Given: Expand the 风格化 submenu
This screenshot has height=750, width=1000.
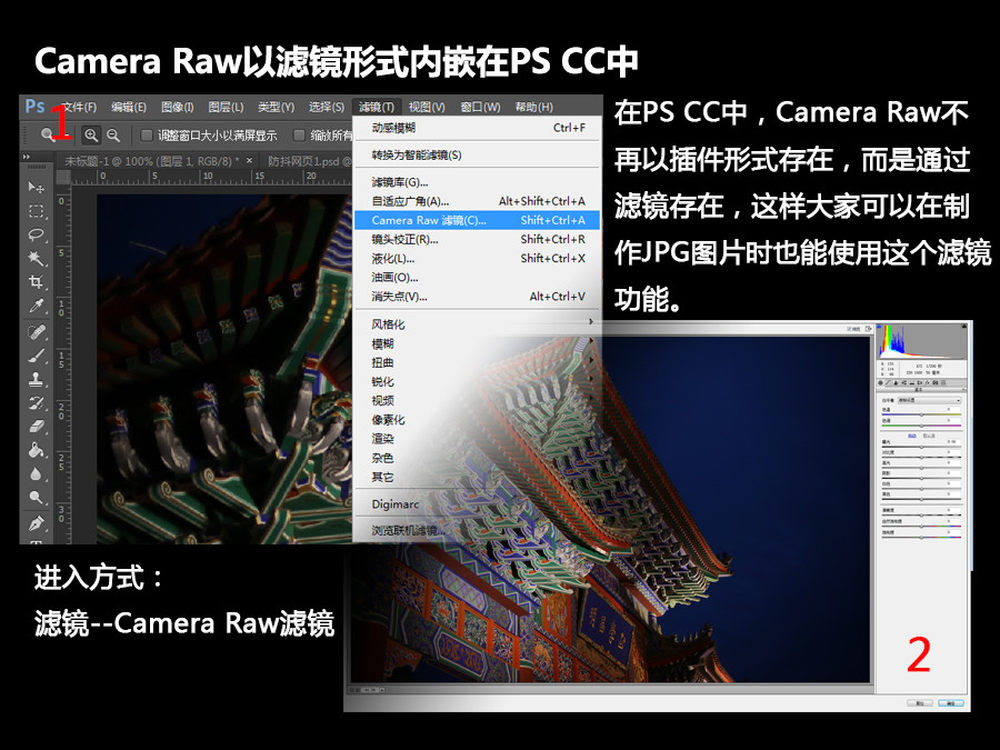Looking at the screenshot, I should pyautogui.click(x=476, y=324).
